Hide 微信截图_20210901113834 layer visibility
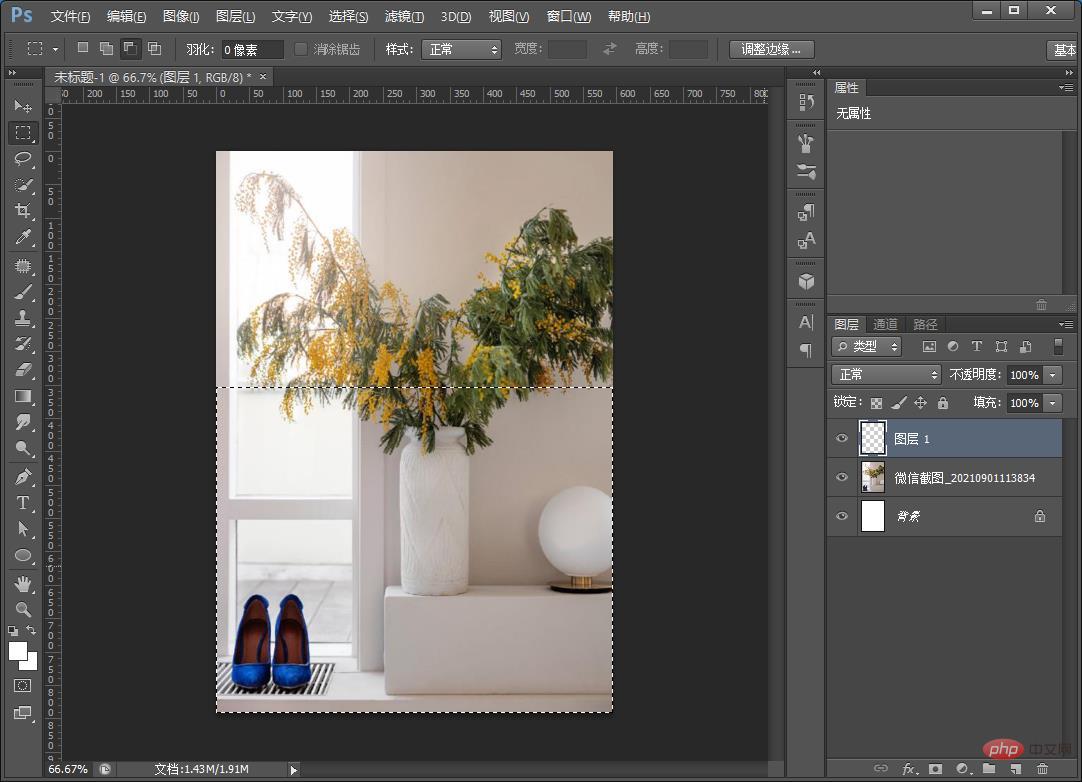1082x782 pixels. tap(842, 477)
